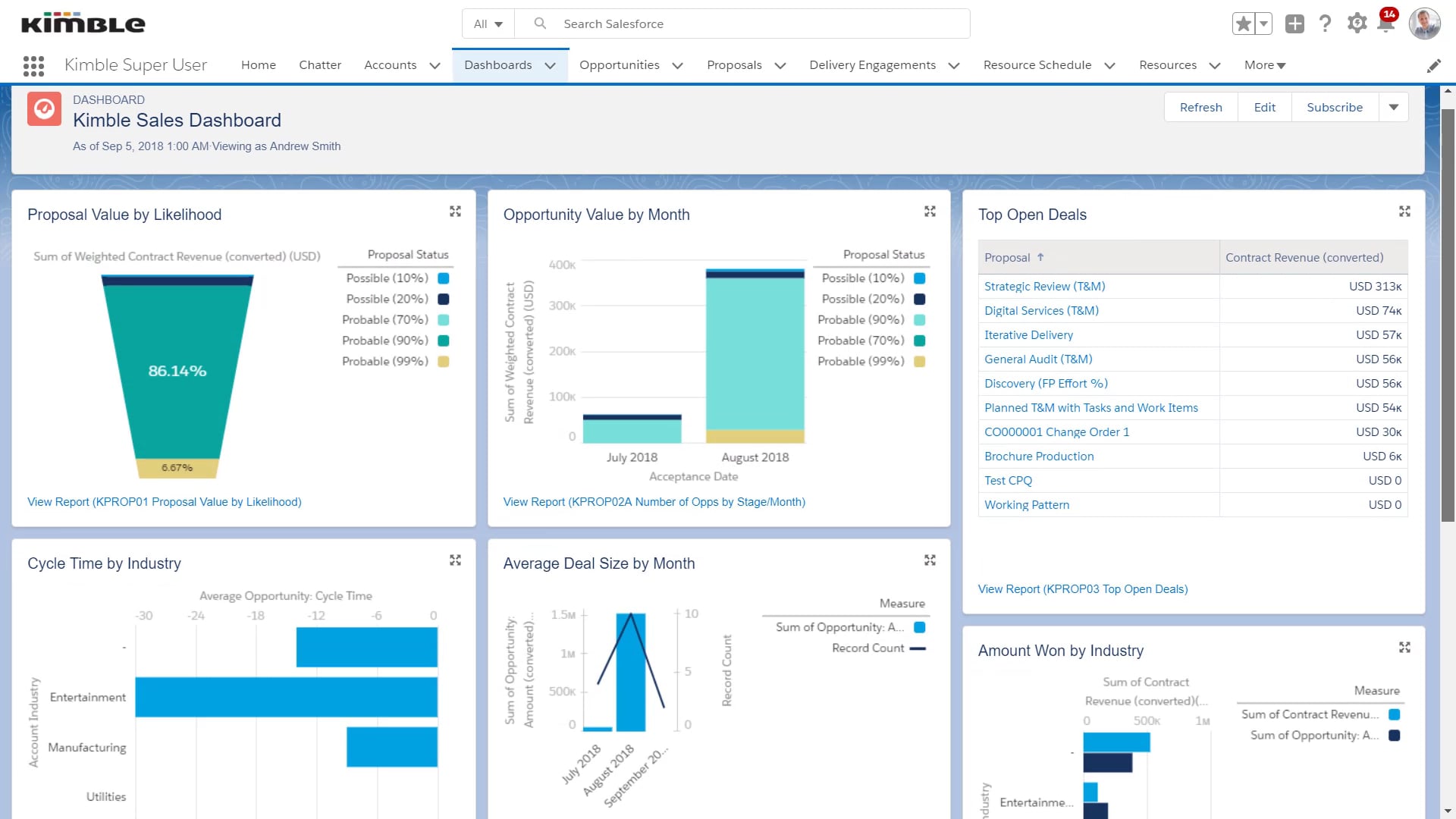Click the Entertainment cycle time bar
This screenshot has width=1456, height=819.
tap(286, 697)
